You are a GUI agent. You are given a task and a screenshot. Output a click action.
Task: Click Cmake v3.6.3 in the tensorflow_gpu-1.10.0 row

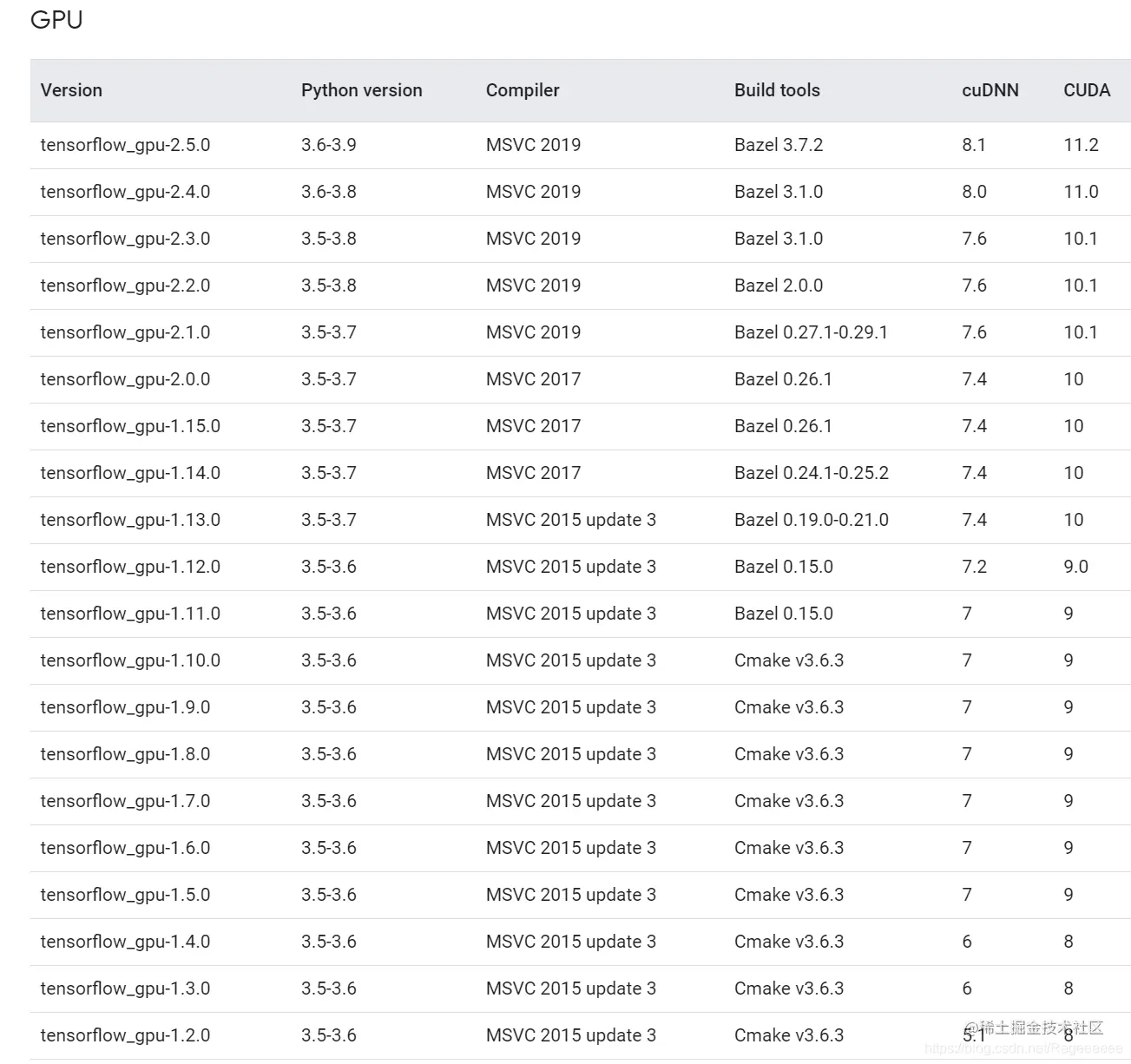click(789, 660)
